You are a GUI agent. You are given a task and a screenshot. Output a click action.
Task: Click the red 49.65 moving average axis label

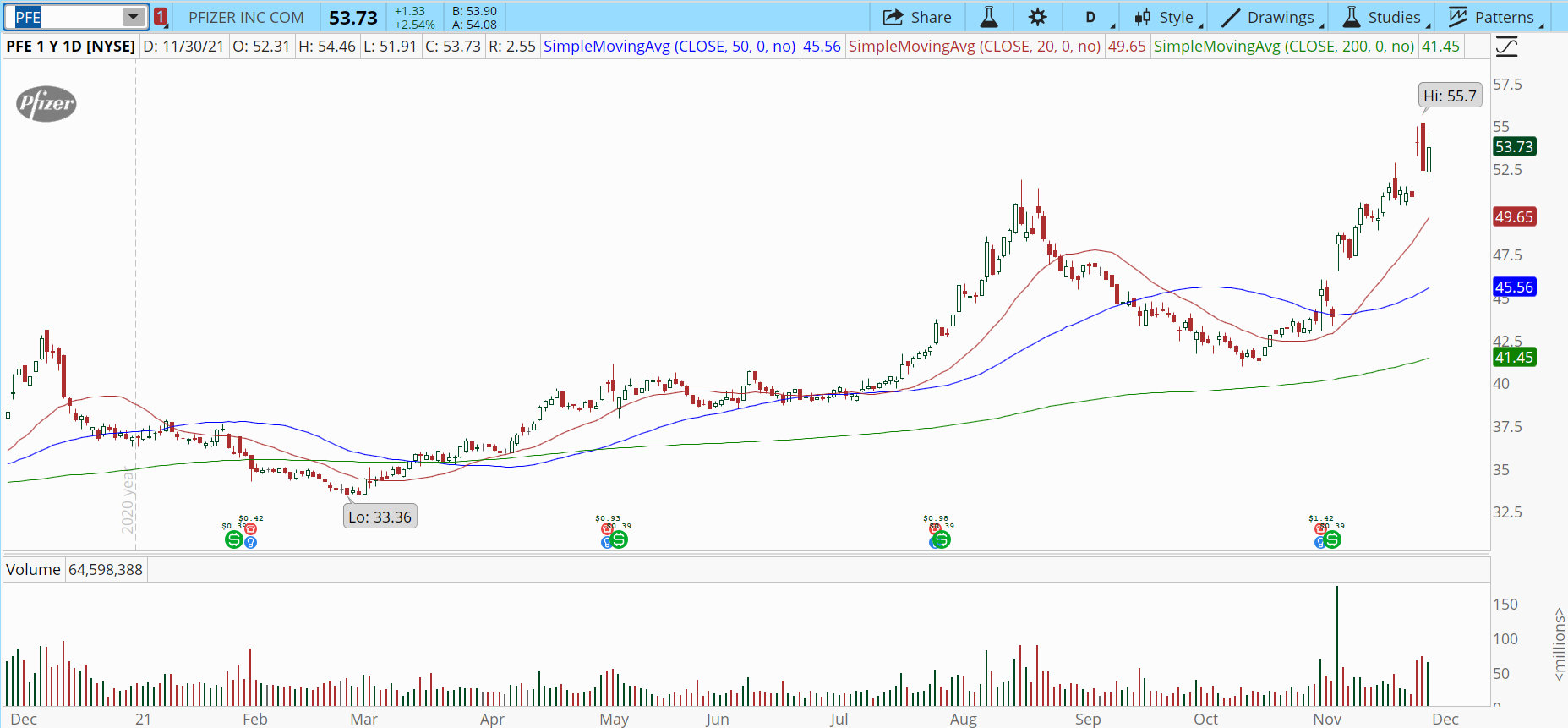[x=1514, y=217]
